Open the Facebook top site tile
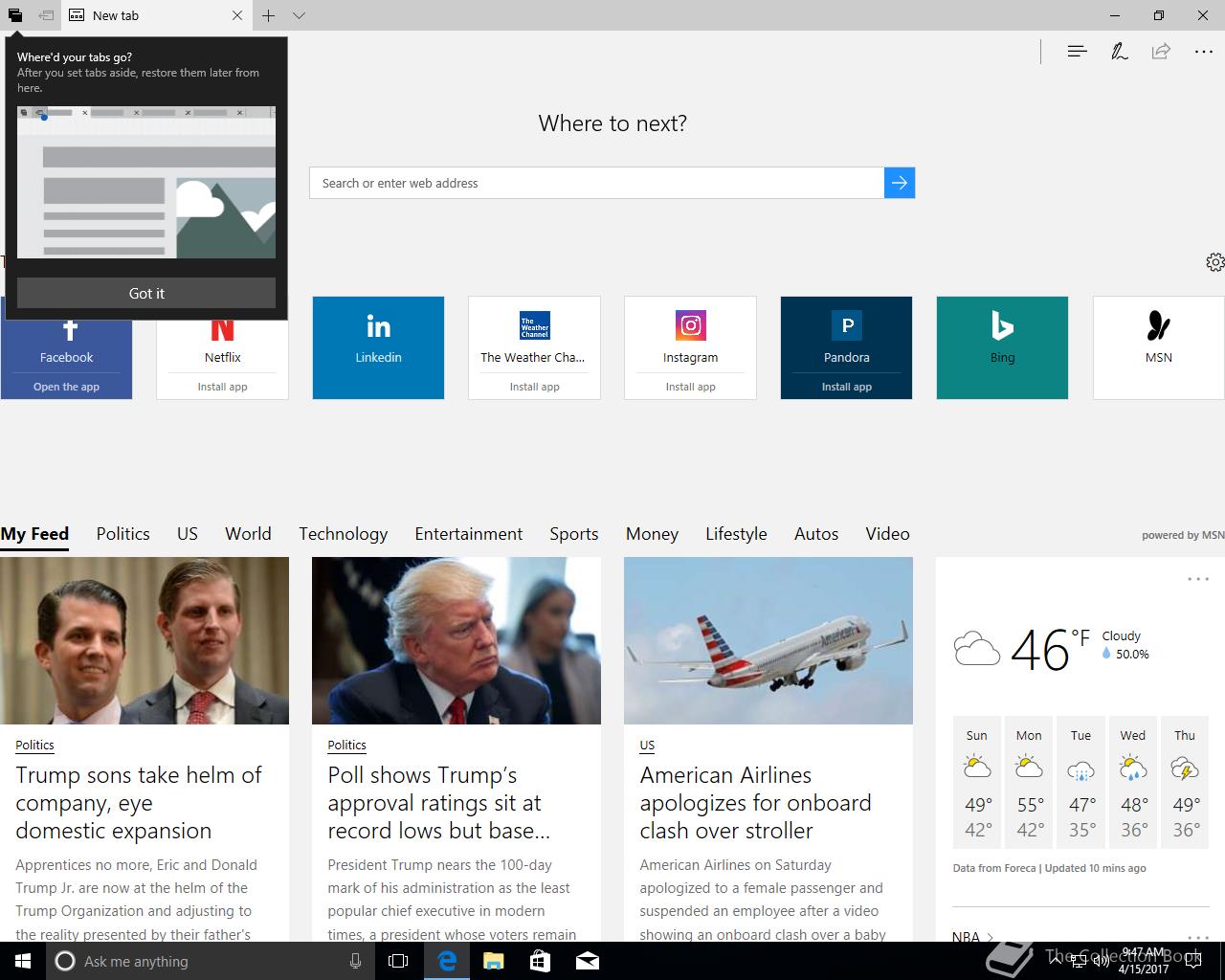The image size is (1225, 980). pos(66,347)
